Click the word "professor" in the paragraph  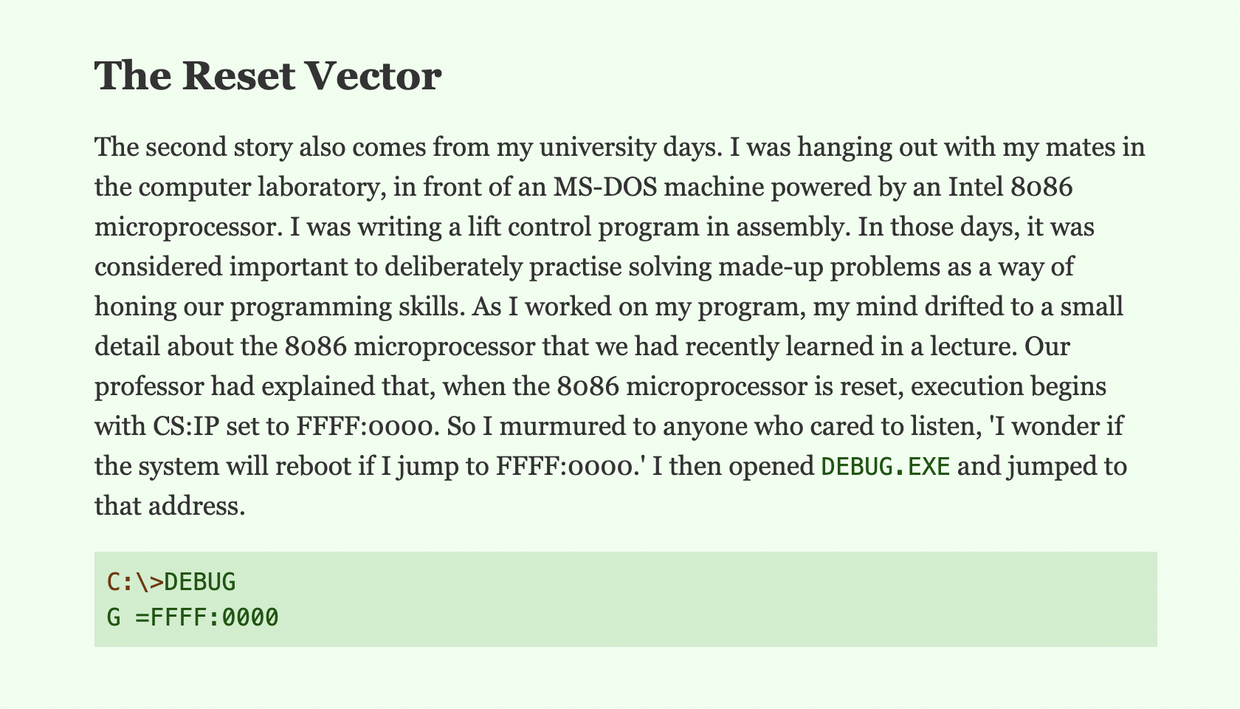tap(147, 387)
